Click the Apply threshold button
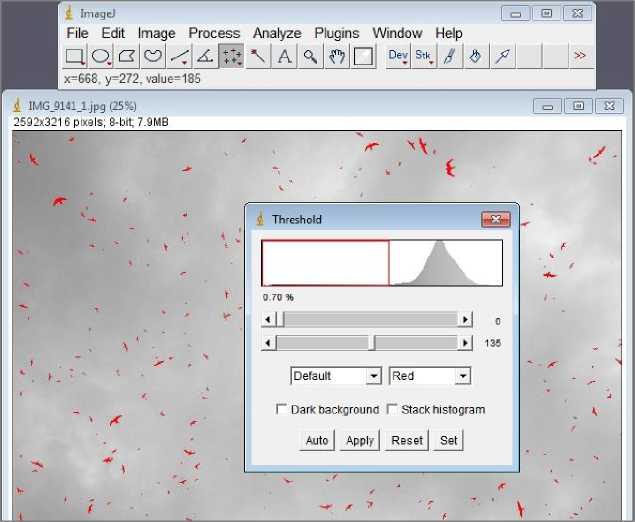This screenshot has width=635, height=522. [x=360, y=440]
